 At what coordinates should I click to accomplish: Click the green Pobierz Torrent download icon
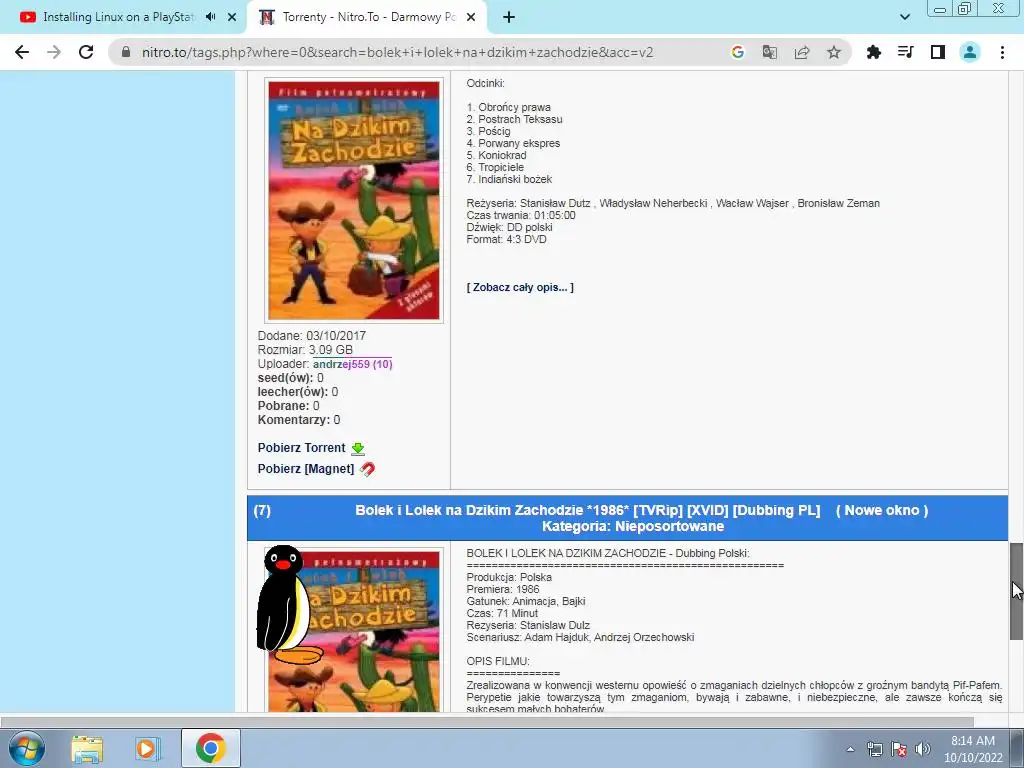click(x=358, y=449)
